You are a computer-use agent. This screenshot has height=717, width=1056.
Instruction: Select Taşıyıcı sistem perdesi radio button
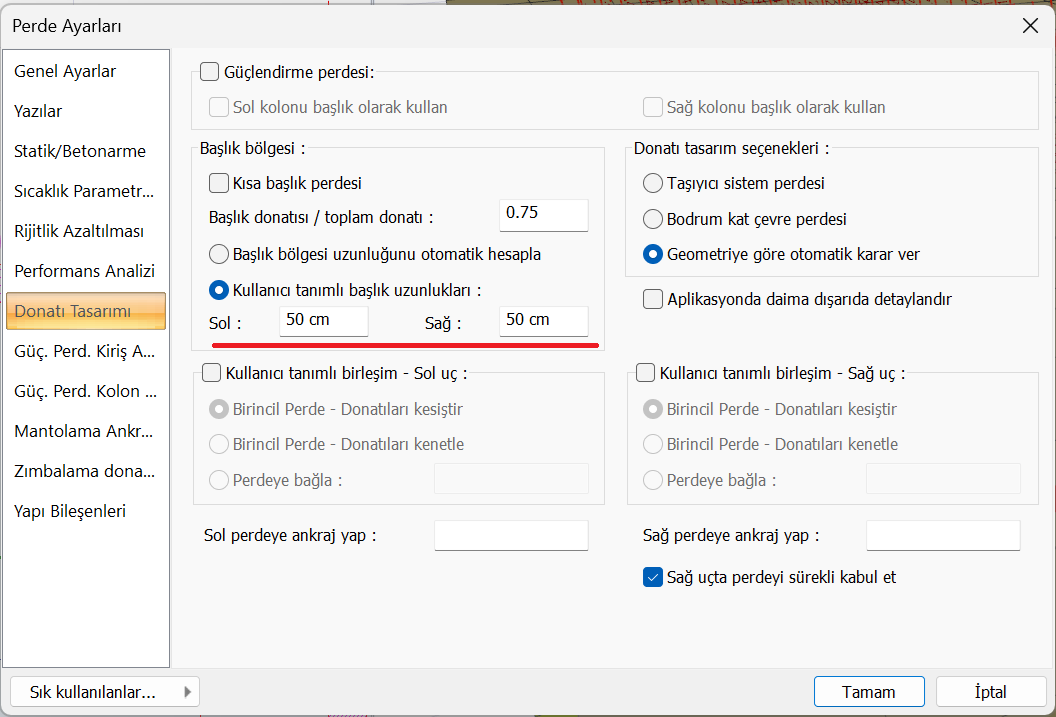pos(653,183)
